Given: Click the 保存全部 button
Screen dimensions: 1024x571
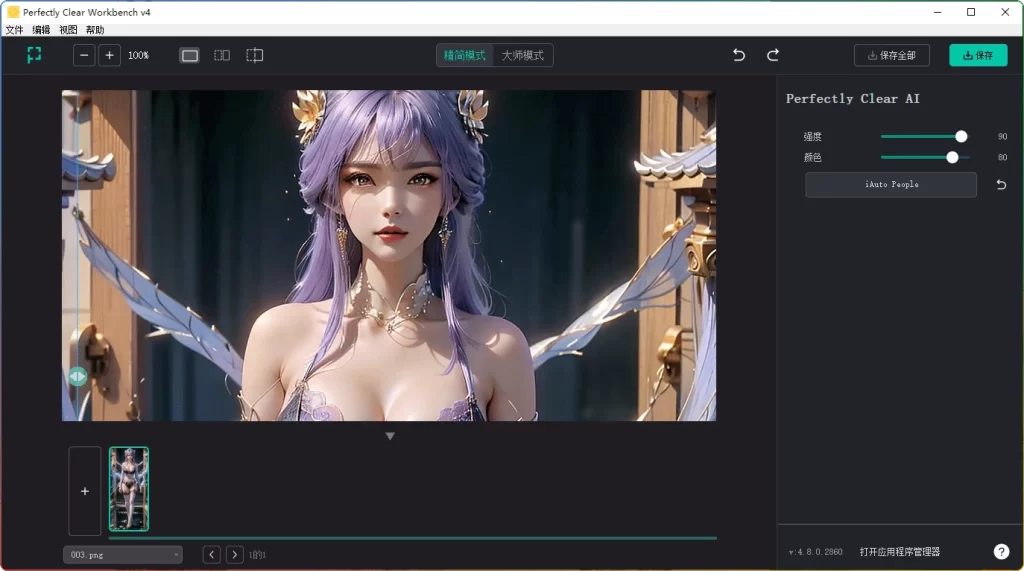Looking at the screenshot, I should [891, 55].
